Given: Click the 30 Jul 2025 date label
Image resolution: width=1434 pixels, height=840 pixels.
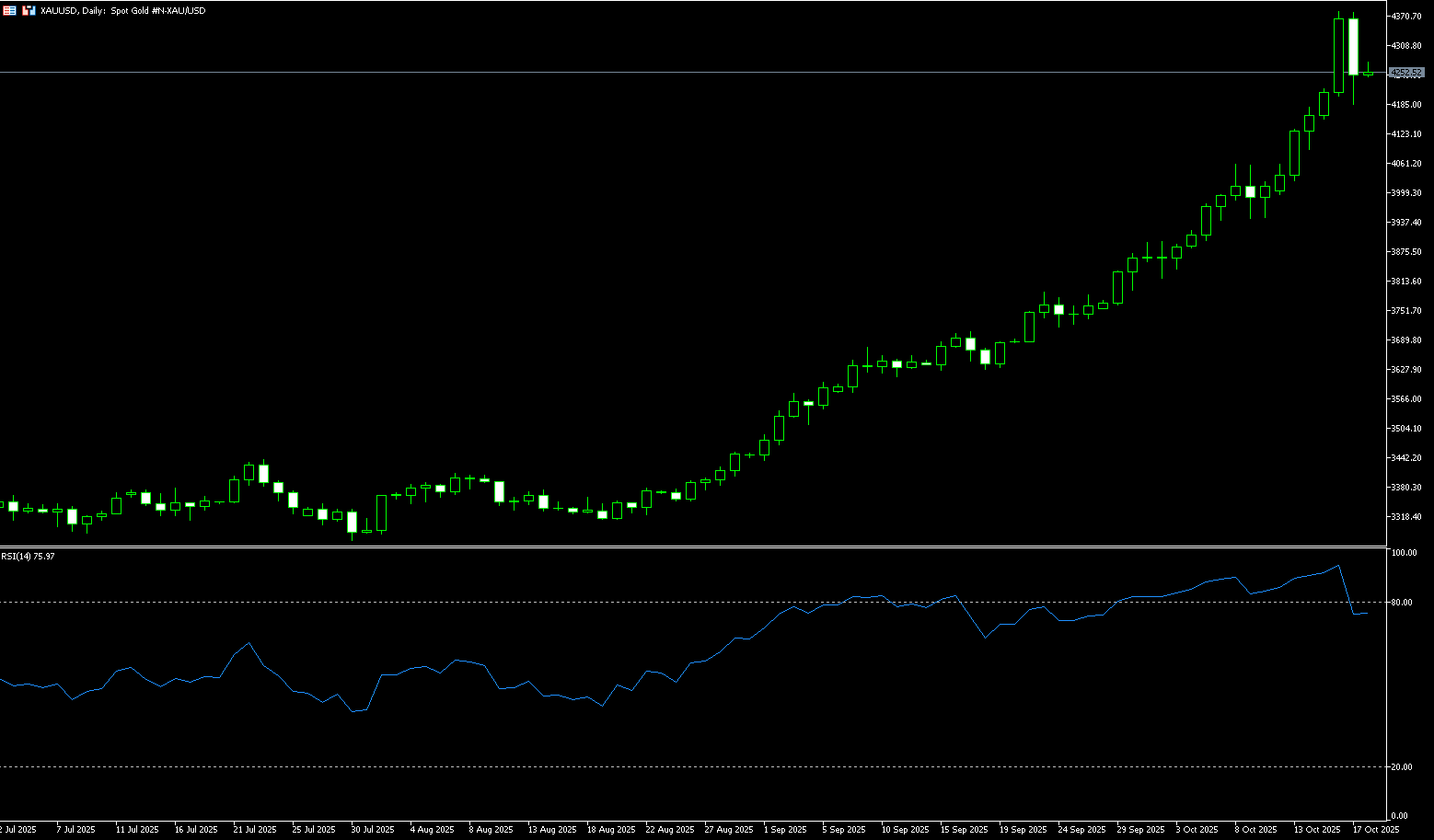Looking at the screenshot, I should click(x=372, y=830).
